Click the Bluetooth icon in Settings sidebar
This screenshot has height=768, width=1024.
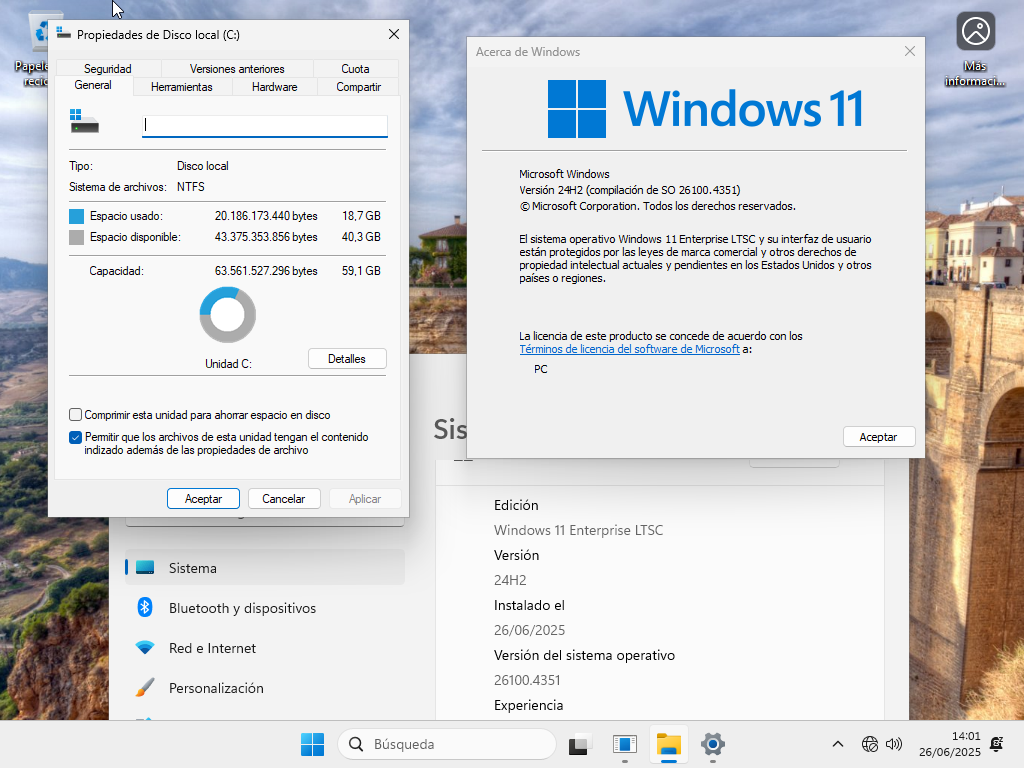145,607
